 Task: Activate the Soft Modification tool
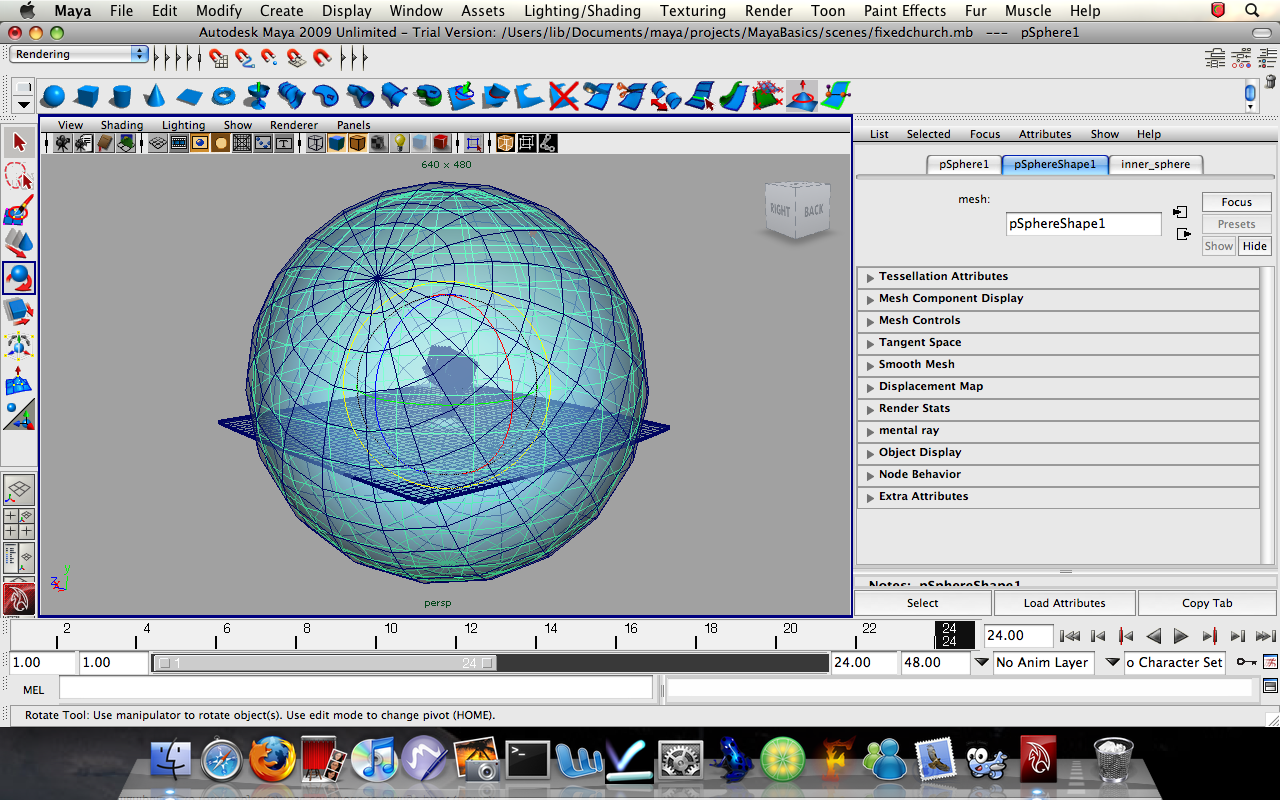coord(19,380)
